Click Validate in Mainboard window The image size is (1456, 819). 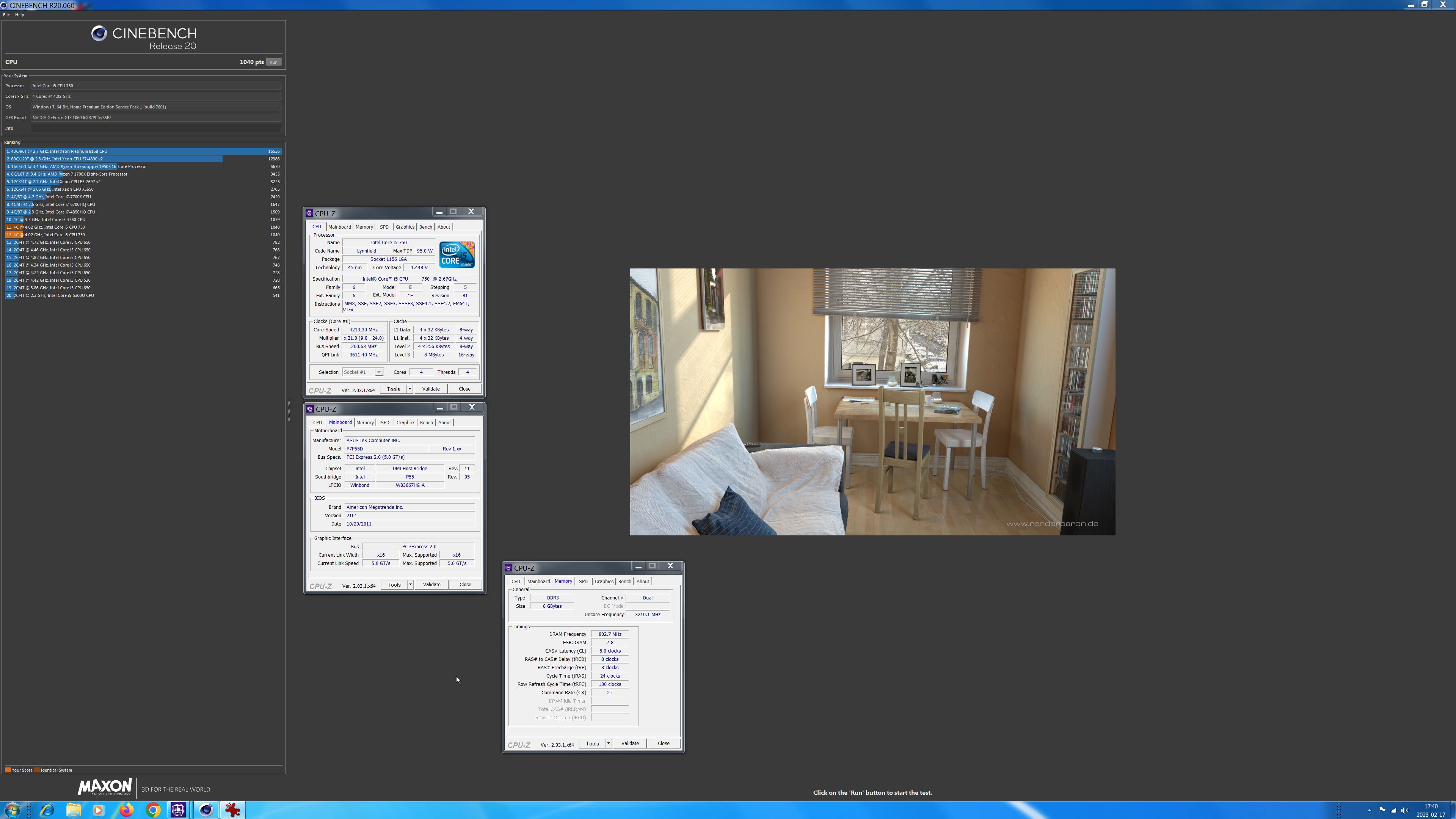(x=431, y=584)
